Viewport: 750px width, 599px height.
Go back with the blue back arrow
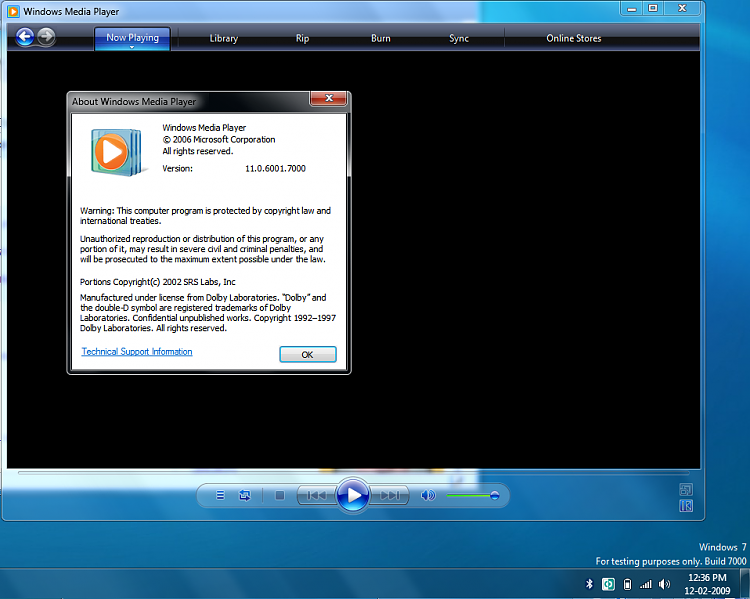25,37
